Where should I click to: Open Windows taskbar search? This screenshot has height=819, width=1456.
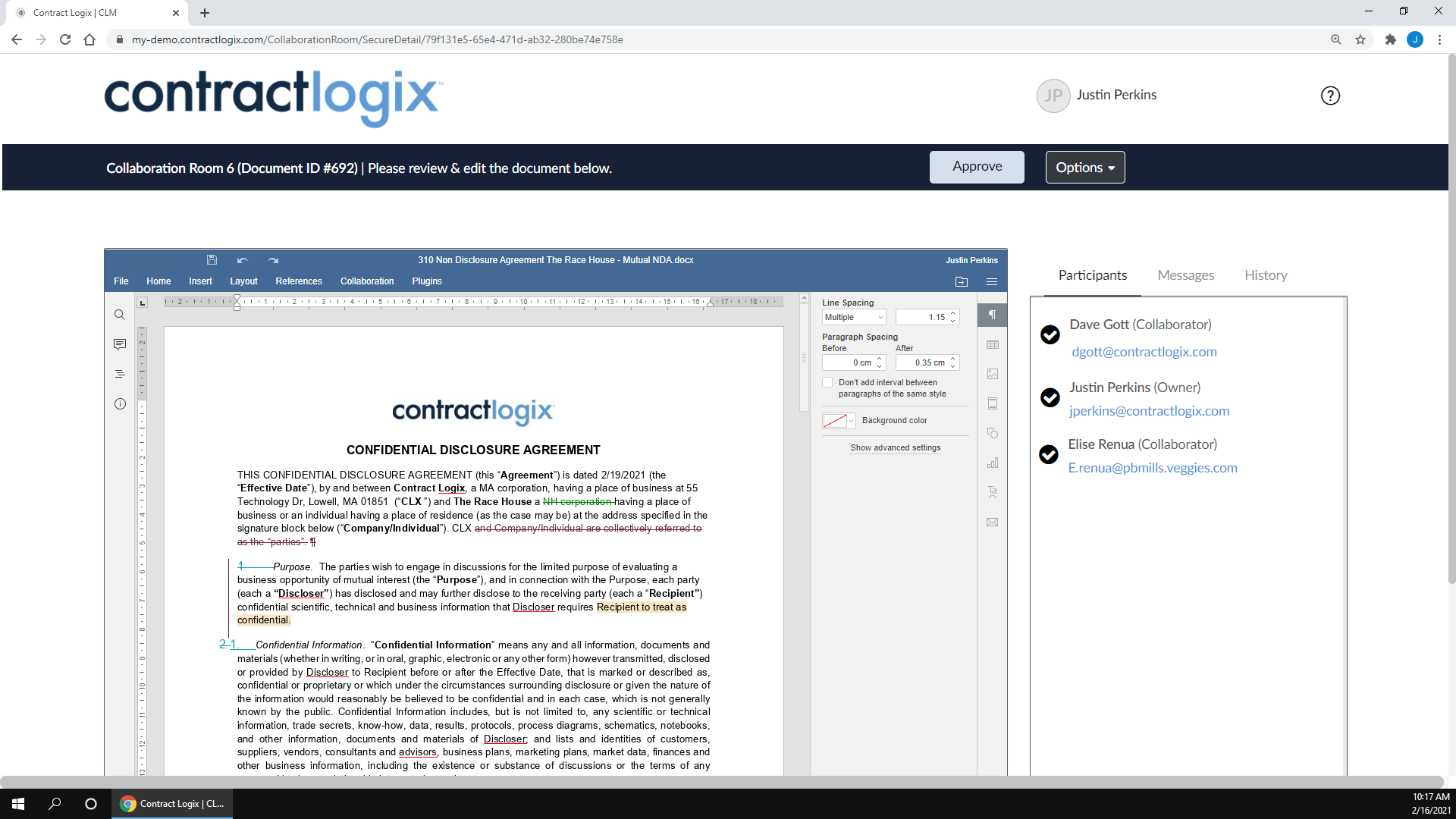point(55,804)
